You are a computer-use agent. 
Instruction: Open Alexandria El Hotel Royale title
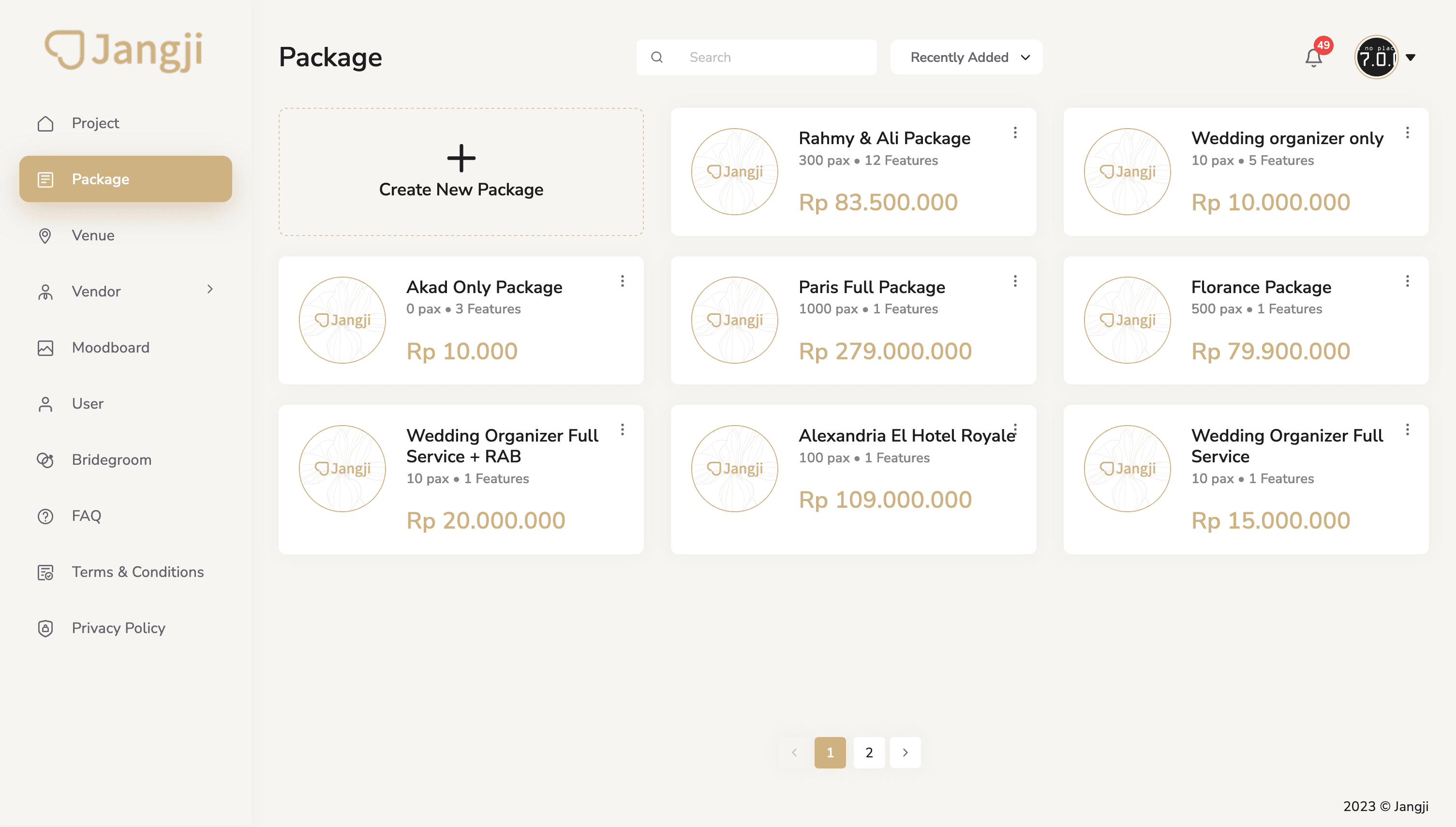[x=907, y=436]
